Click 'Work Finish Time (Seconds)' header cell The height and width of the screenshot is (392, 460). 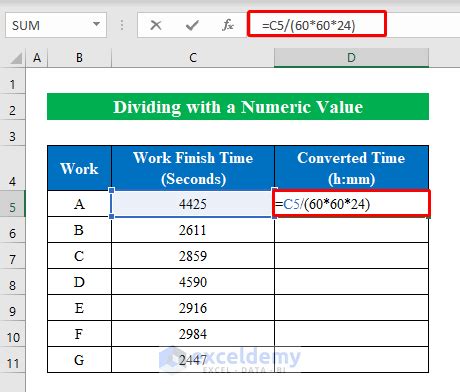coord(193,168)
